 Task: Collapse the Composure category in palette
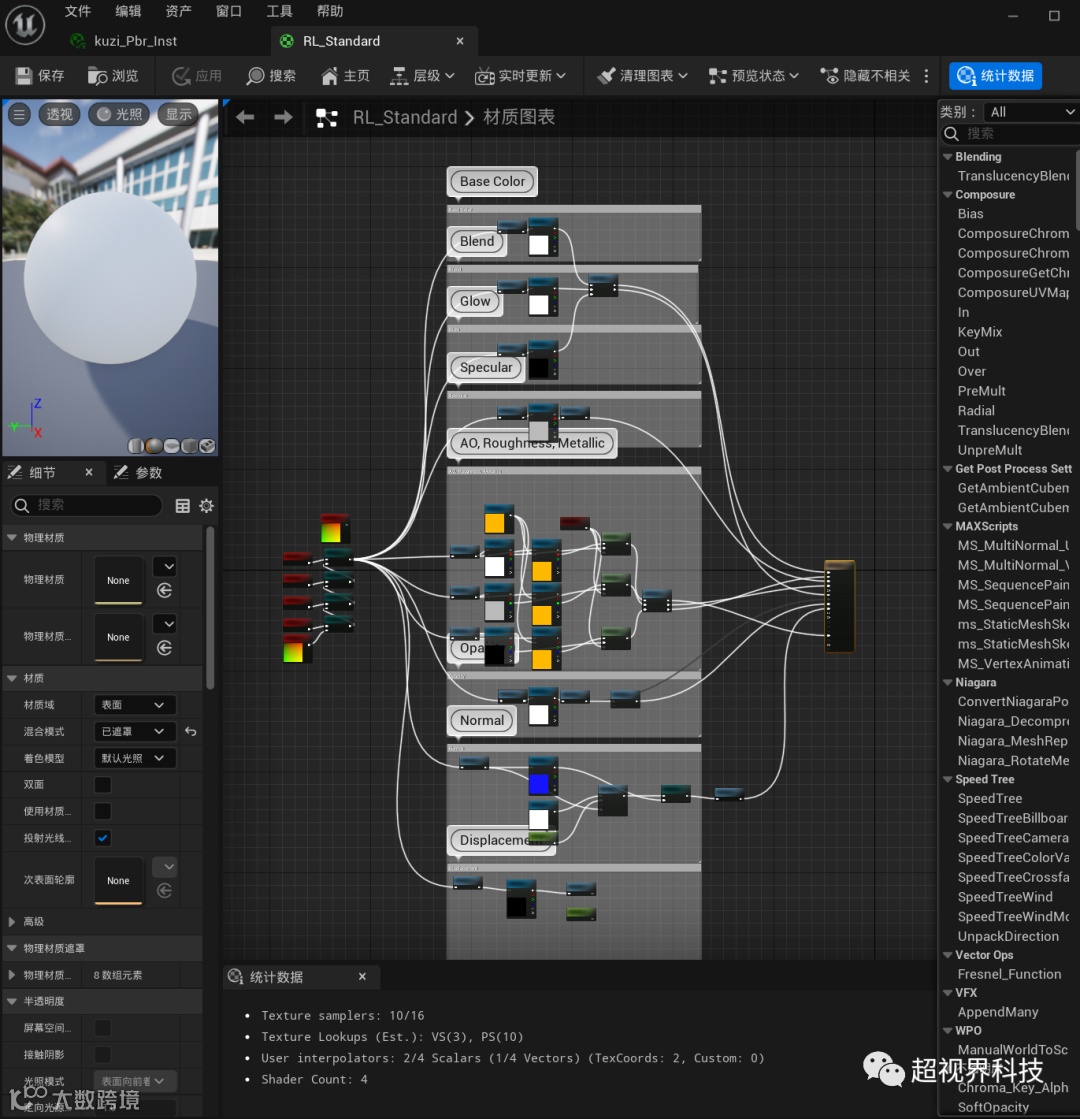948,194
